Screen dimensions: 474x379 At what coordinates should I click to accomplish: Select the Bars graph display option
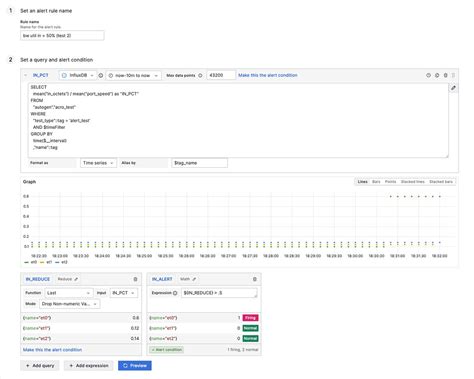click(376, 182)
